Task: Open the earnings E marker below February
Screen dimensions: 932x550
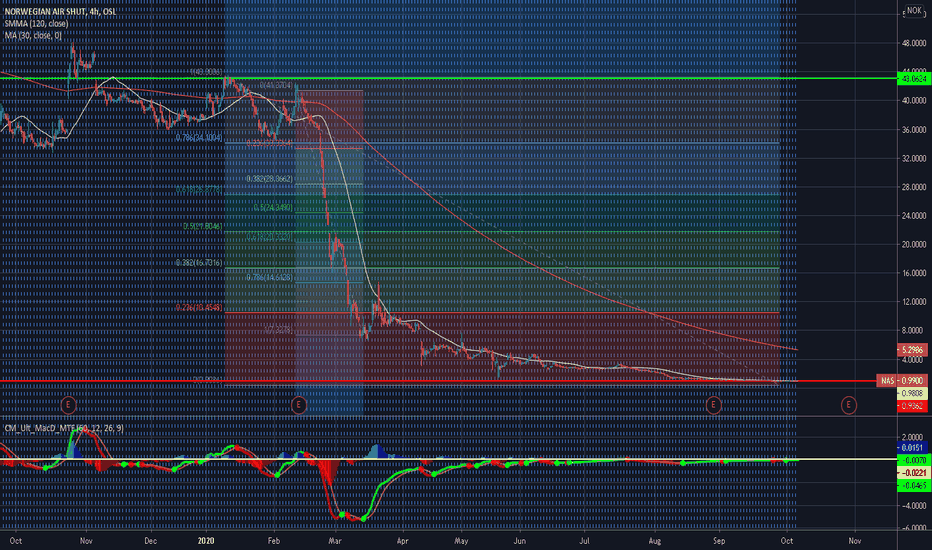Action: 298,405
